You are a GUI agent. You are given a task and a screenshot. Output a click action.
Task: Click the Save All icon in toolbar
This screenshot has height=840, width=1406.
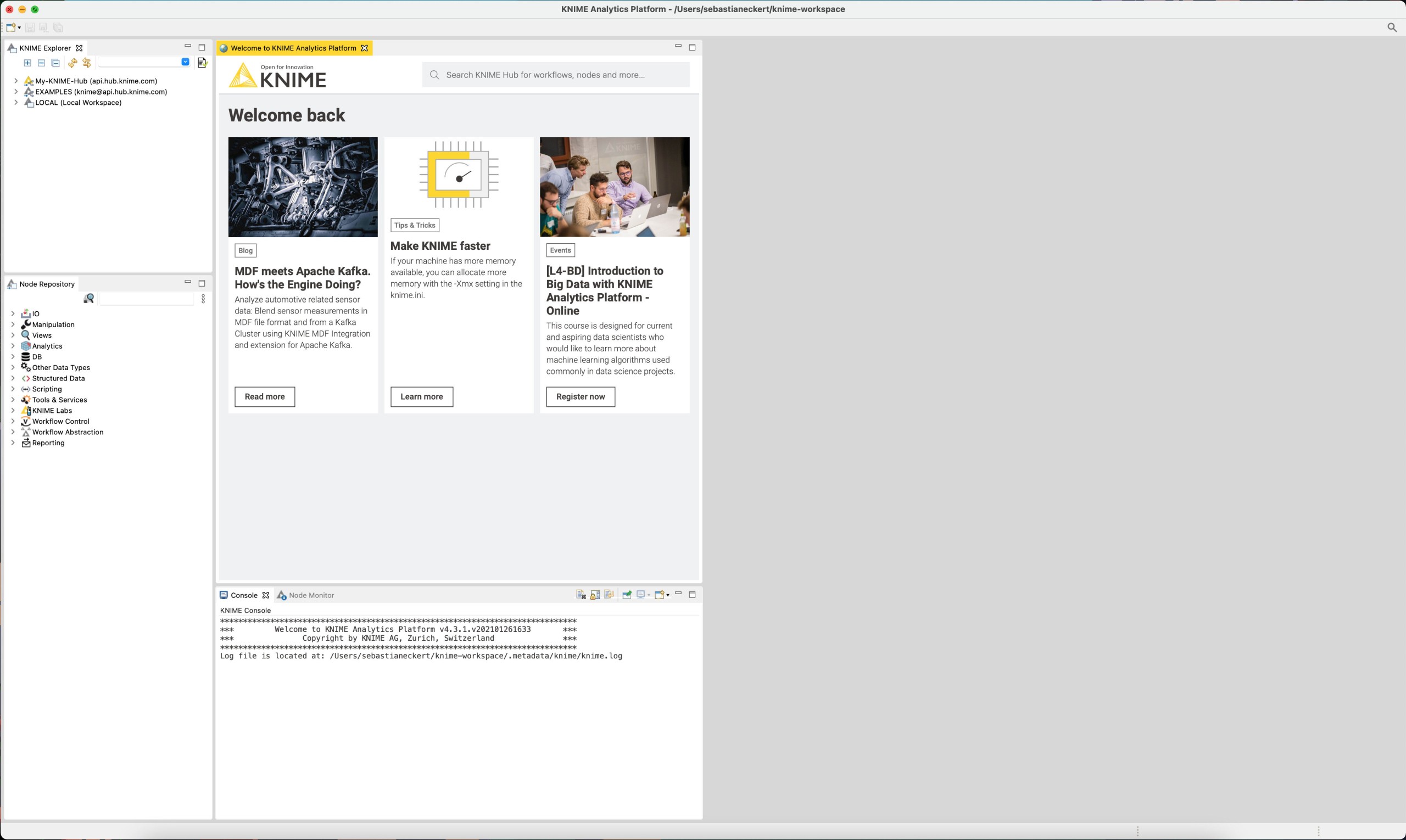pos(58,27)
